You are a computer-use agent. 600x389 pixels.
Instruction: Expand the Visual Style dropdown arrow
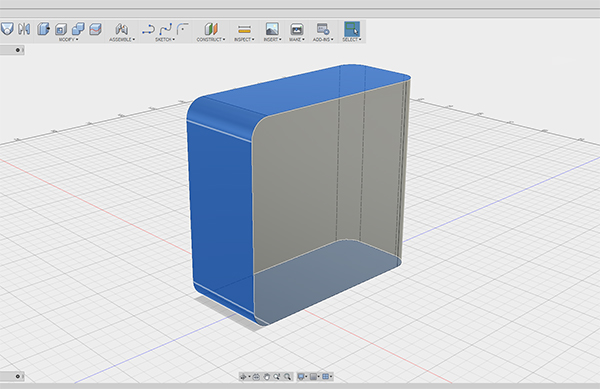(x=318, y=377)
